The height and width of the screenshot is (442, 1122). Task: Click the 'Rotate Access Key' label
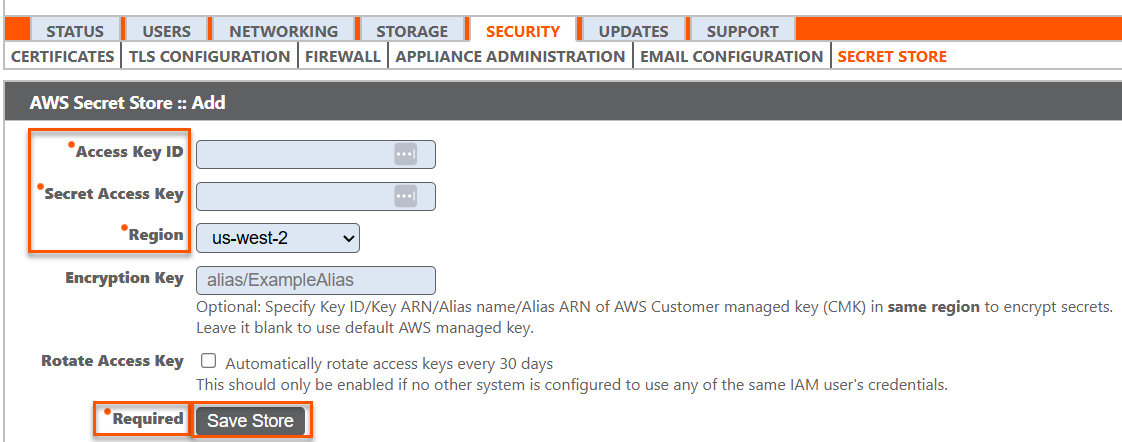[x=112, y=360]
